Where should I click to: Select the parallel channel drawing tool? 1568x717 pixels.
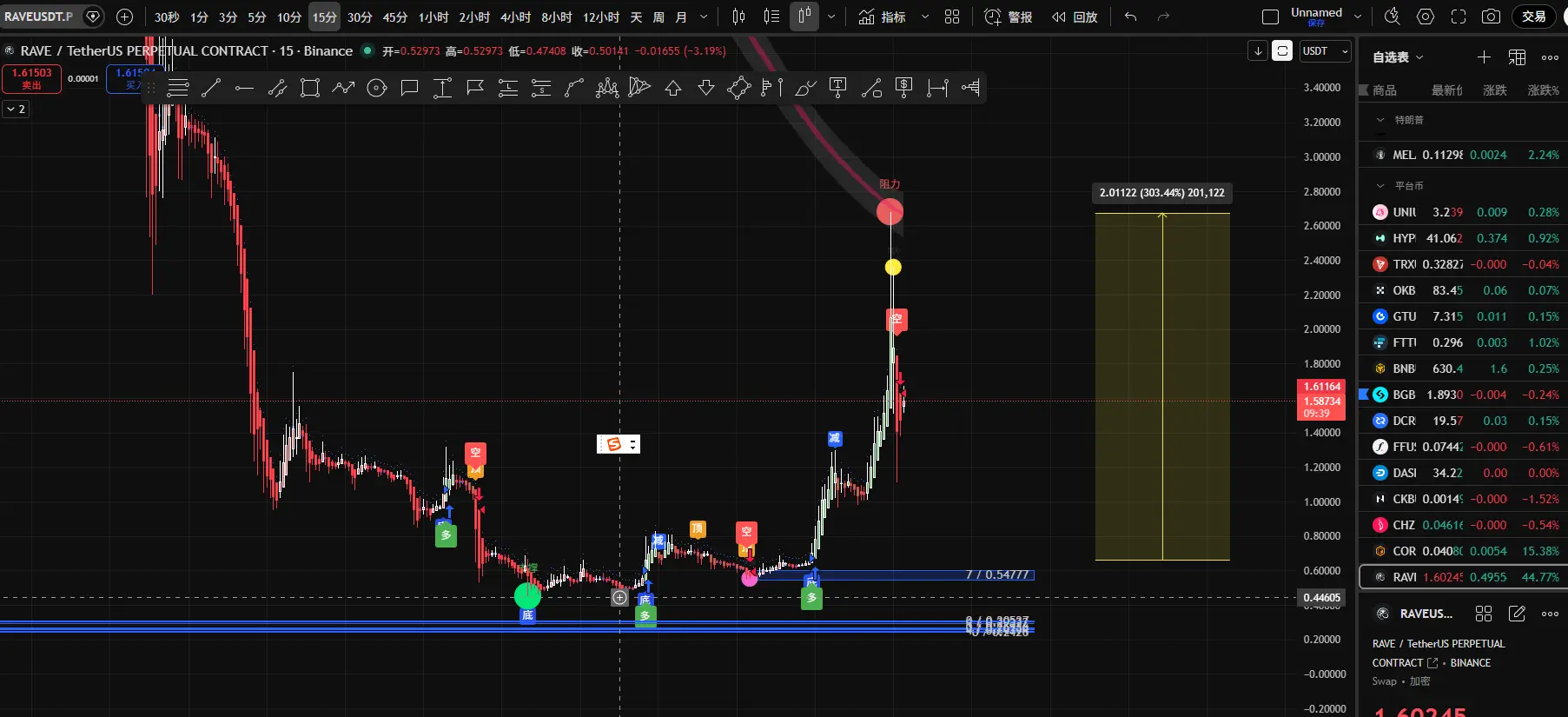point(277,88)
